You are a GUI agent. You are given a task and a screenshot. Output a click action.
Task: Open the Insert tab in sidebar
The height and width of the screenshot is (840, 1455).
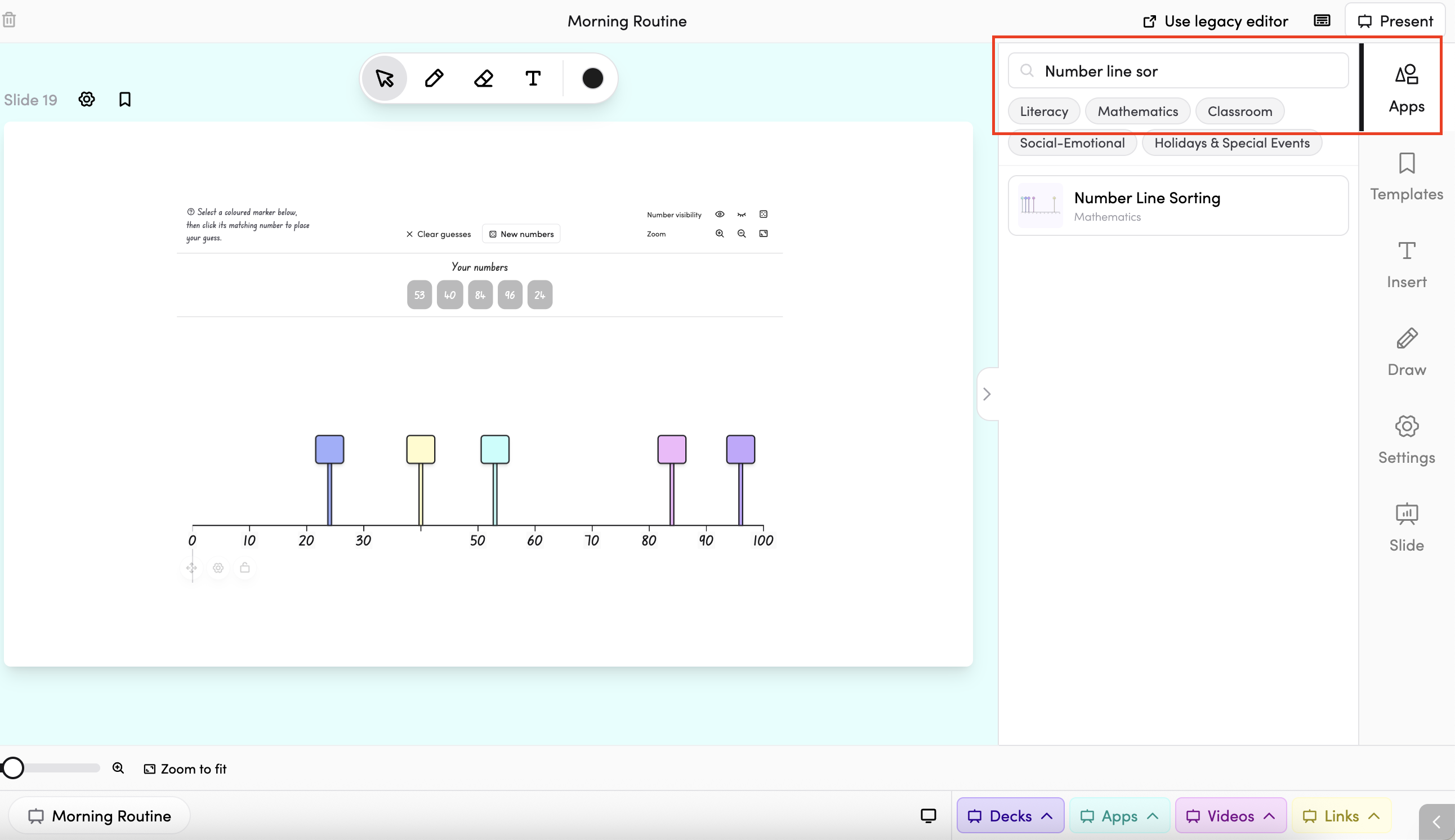click(x=1406, y=264)
